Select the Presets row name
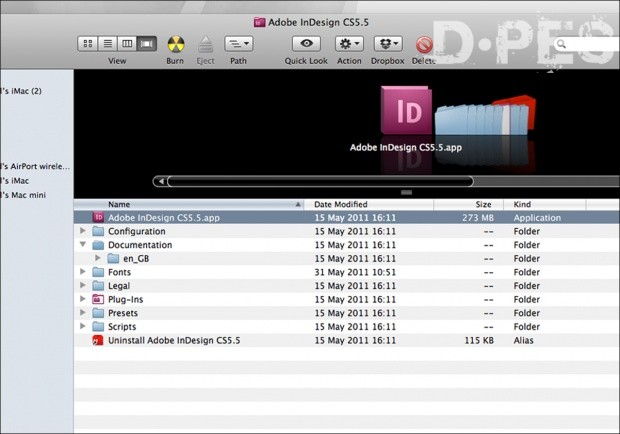620x434 pixels. (x=123, y=313)
